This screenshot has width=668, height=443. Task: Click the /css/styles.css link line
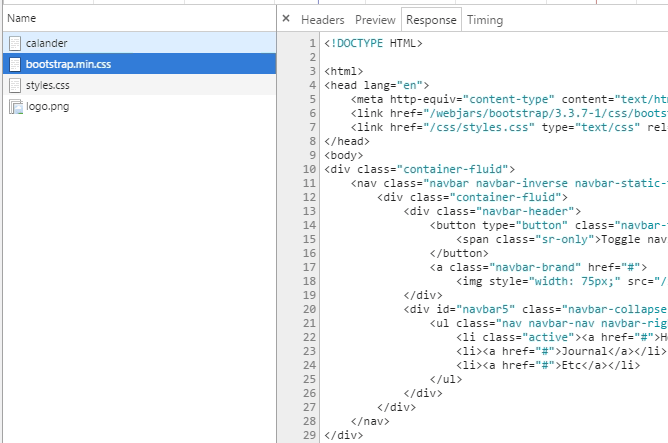point(509,127)
